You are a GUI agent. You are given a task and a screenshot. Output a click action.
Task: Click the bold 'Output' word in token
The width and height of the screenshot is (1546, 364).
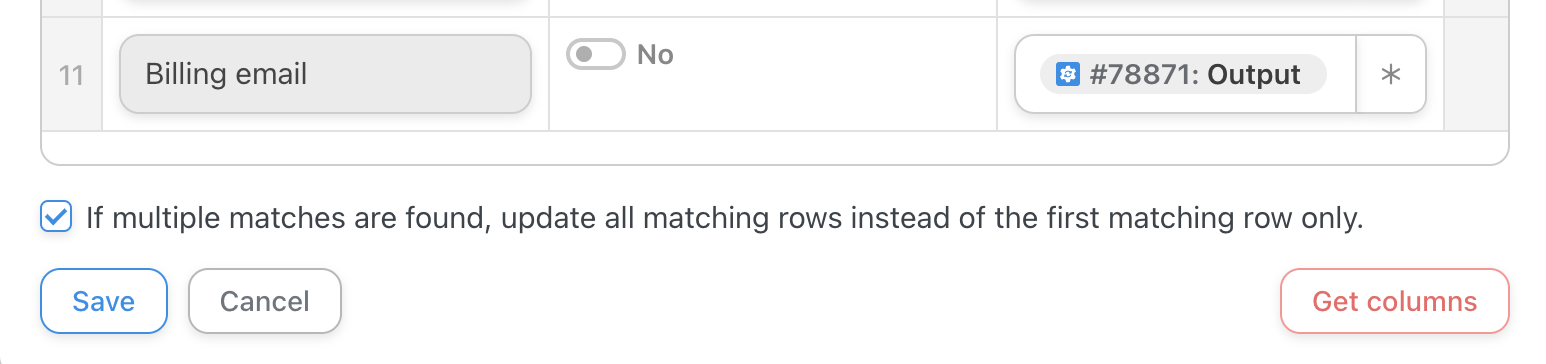(1254, 75)
